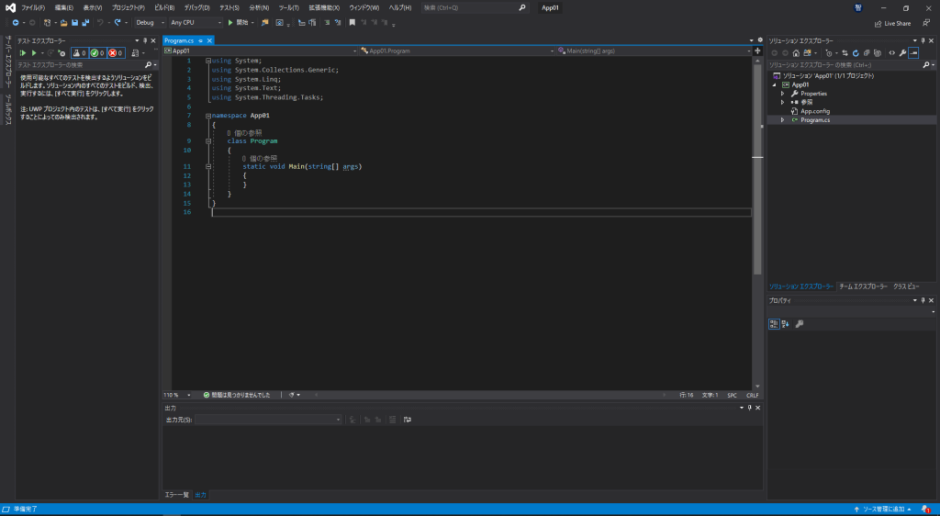Image resolution: width=940 pixels, height=516 pixels.
Task: Click the Alphabetical sort icon in Properties panel
Action: (786, 323)
